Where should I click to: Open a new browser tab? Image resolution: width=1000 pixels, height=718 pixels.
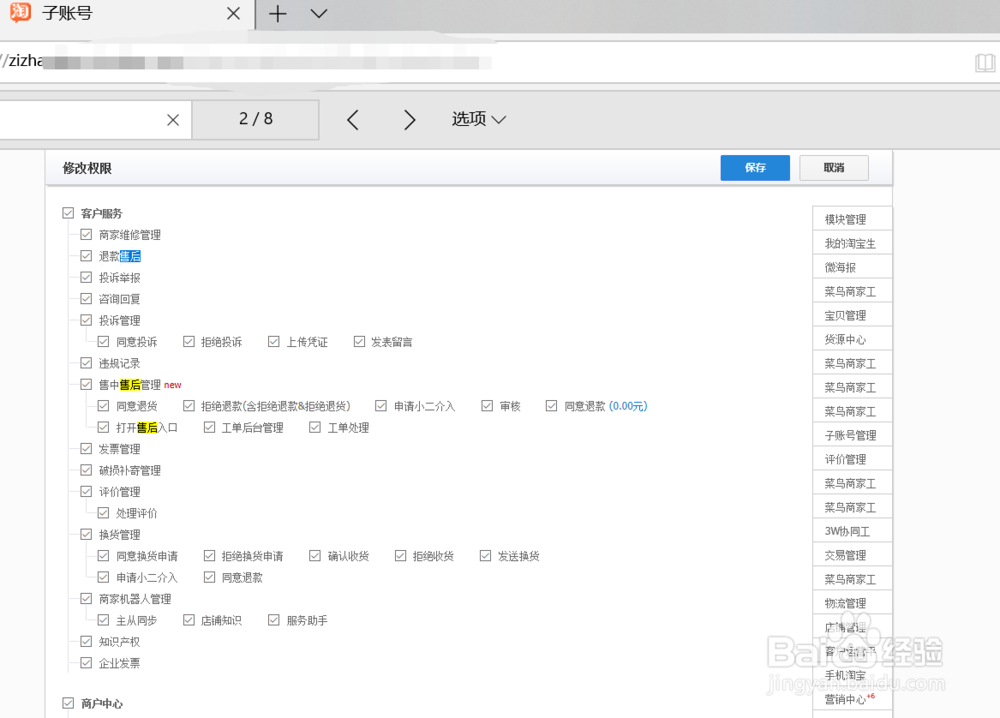click(x=277, y=13)
